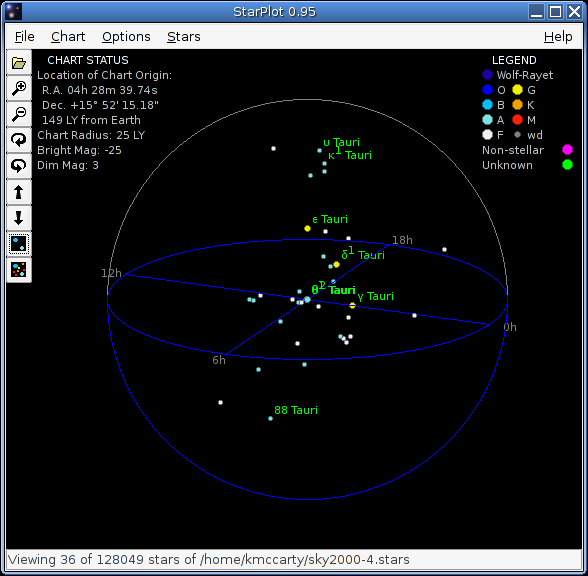Click the CHART STATUS heading
The height and width of the screenshot is (576, 588).
click(x=88, y=60)
